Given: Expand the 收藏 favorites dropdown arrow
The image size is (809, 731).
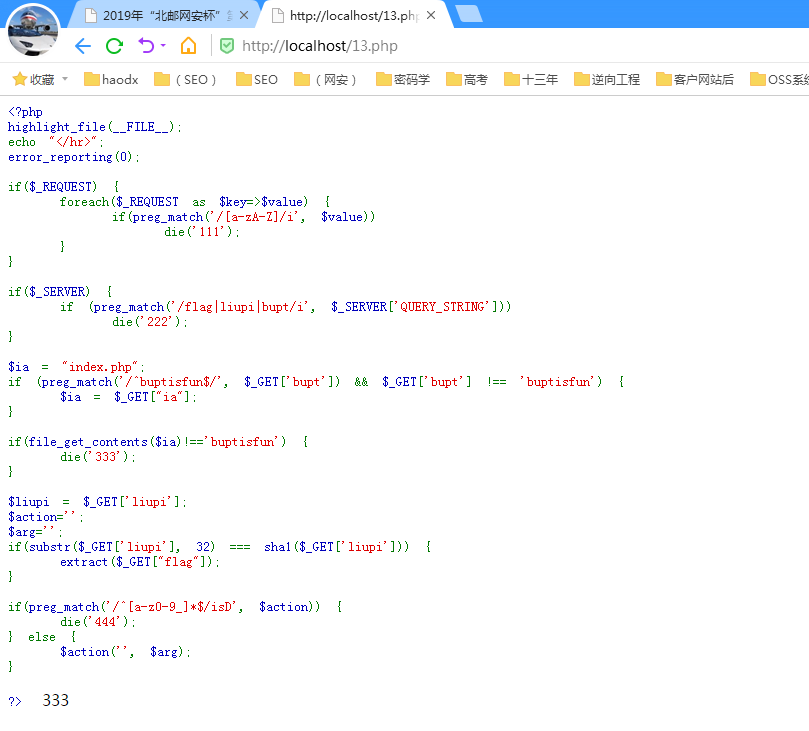Looking at the screenshot, I should pyautogui.click(x=66, y=79).
